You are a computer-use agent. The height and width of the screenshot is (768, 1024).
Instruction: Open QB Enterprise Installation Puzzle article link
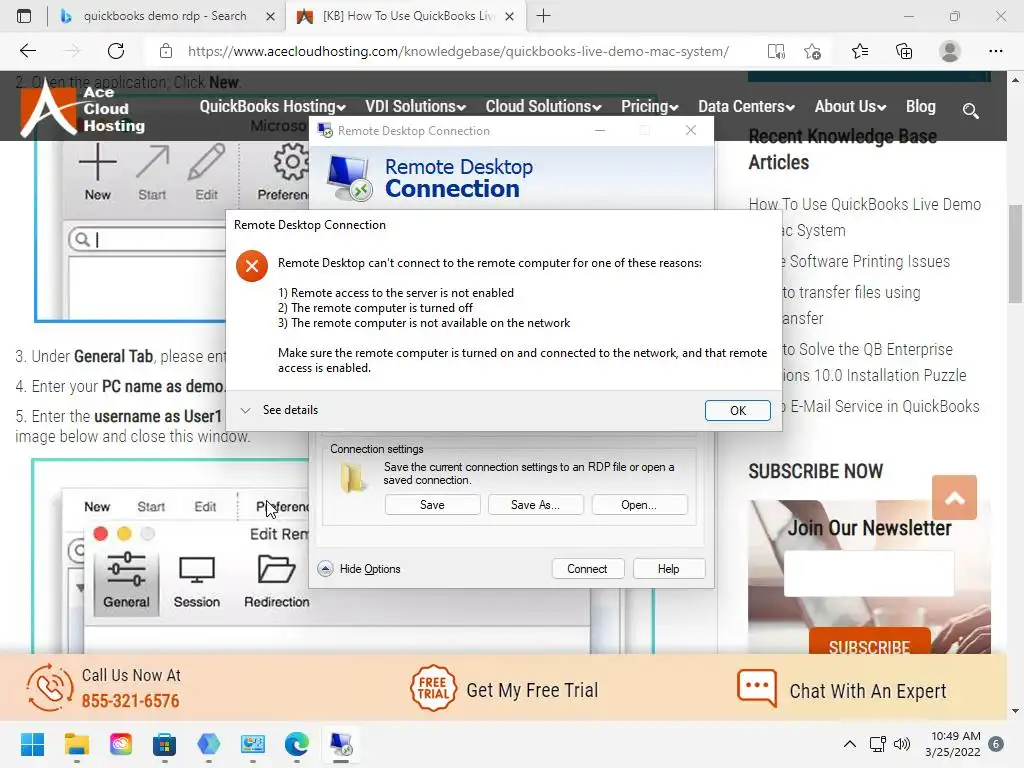pos(874,362)
